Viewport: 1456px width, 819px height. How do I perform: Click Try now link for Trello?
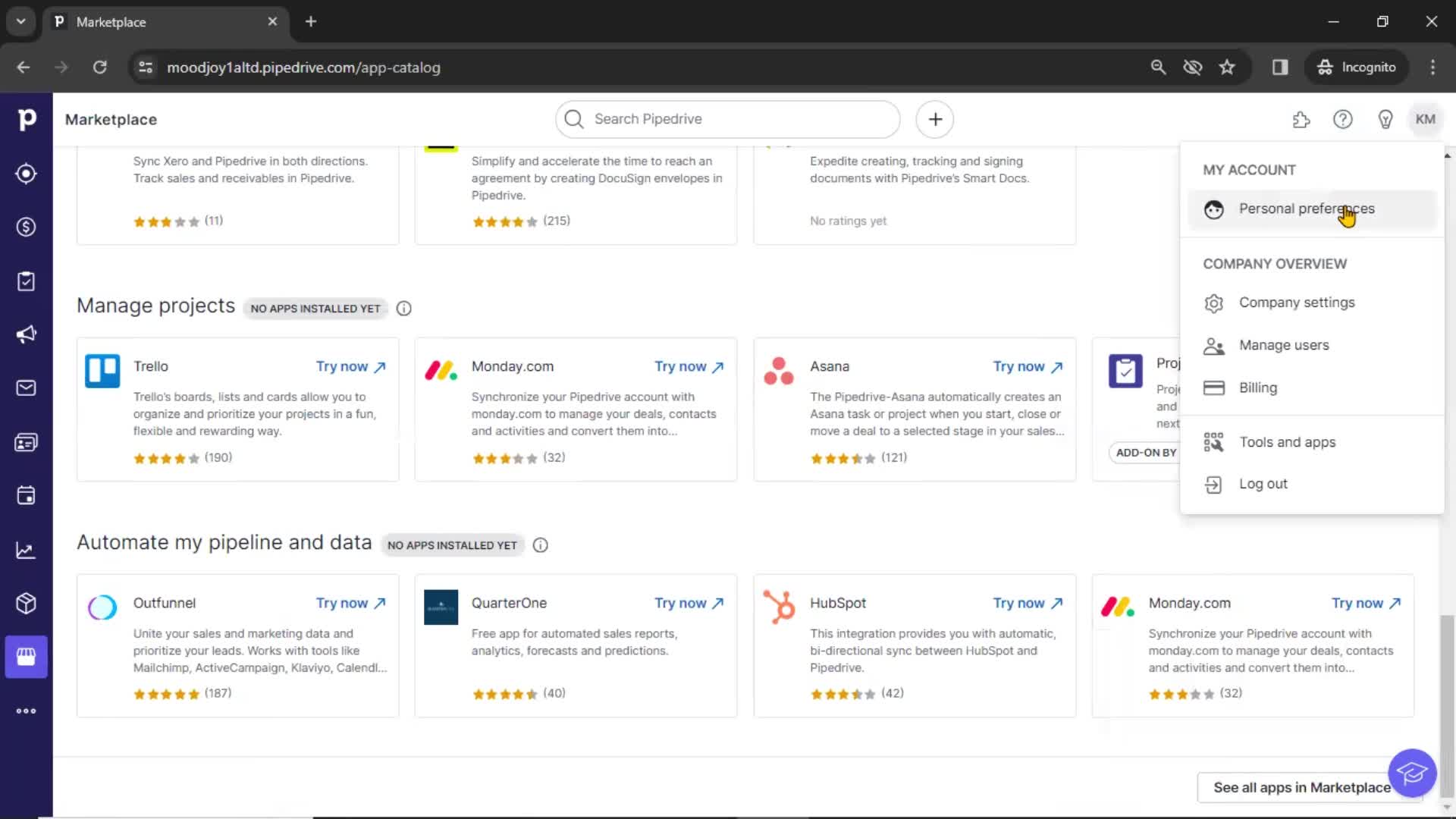coord(351,366)
